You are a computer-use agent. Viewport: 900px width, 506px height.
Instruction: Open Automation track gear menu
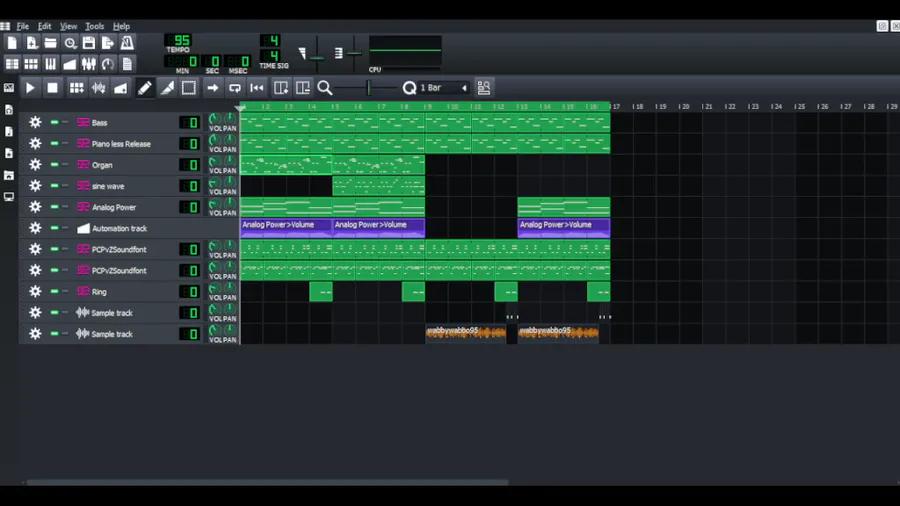point(35,228)
